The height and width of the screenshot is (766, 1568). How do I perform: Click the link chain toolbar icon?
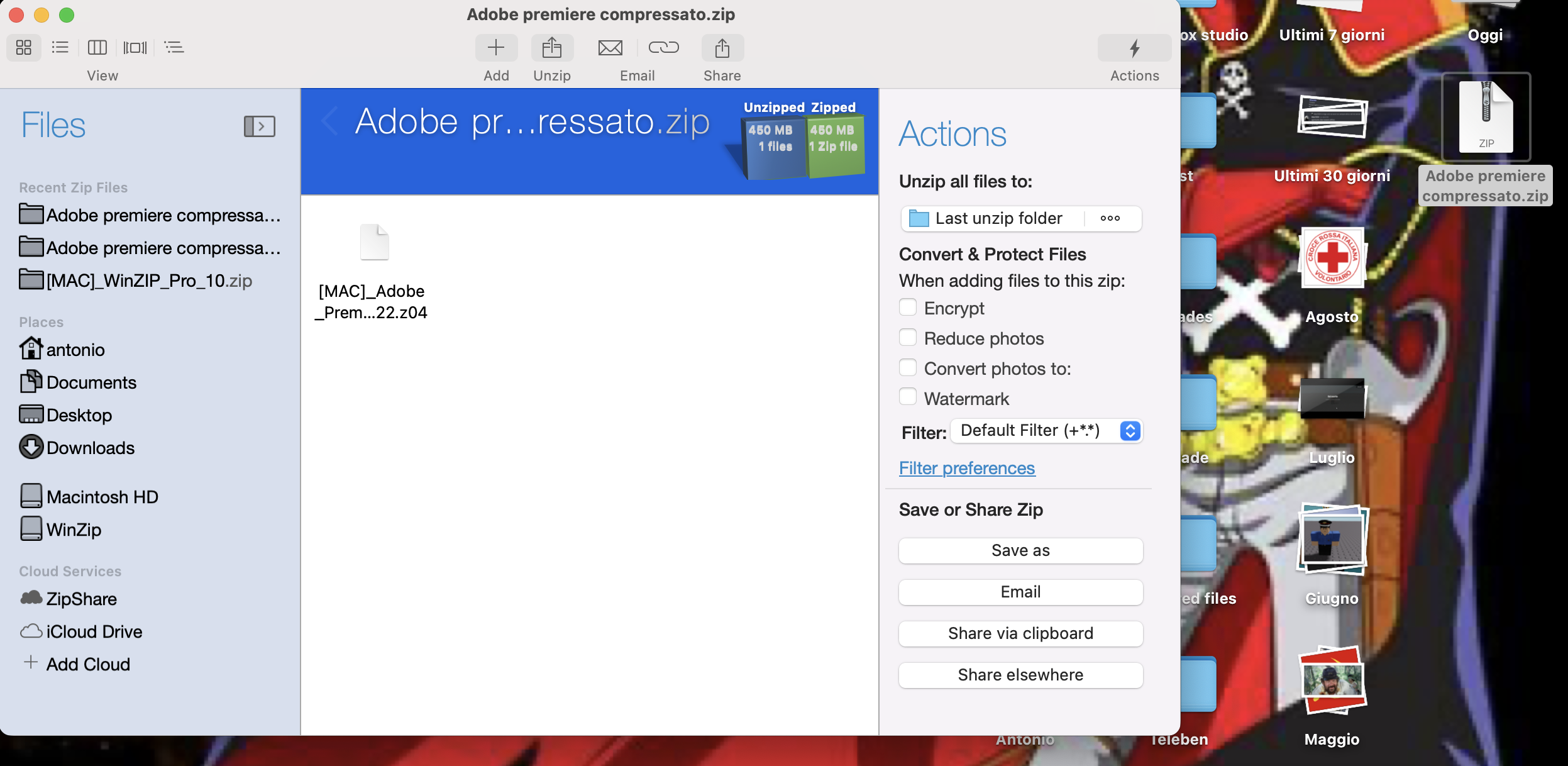(664, 48)
